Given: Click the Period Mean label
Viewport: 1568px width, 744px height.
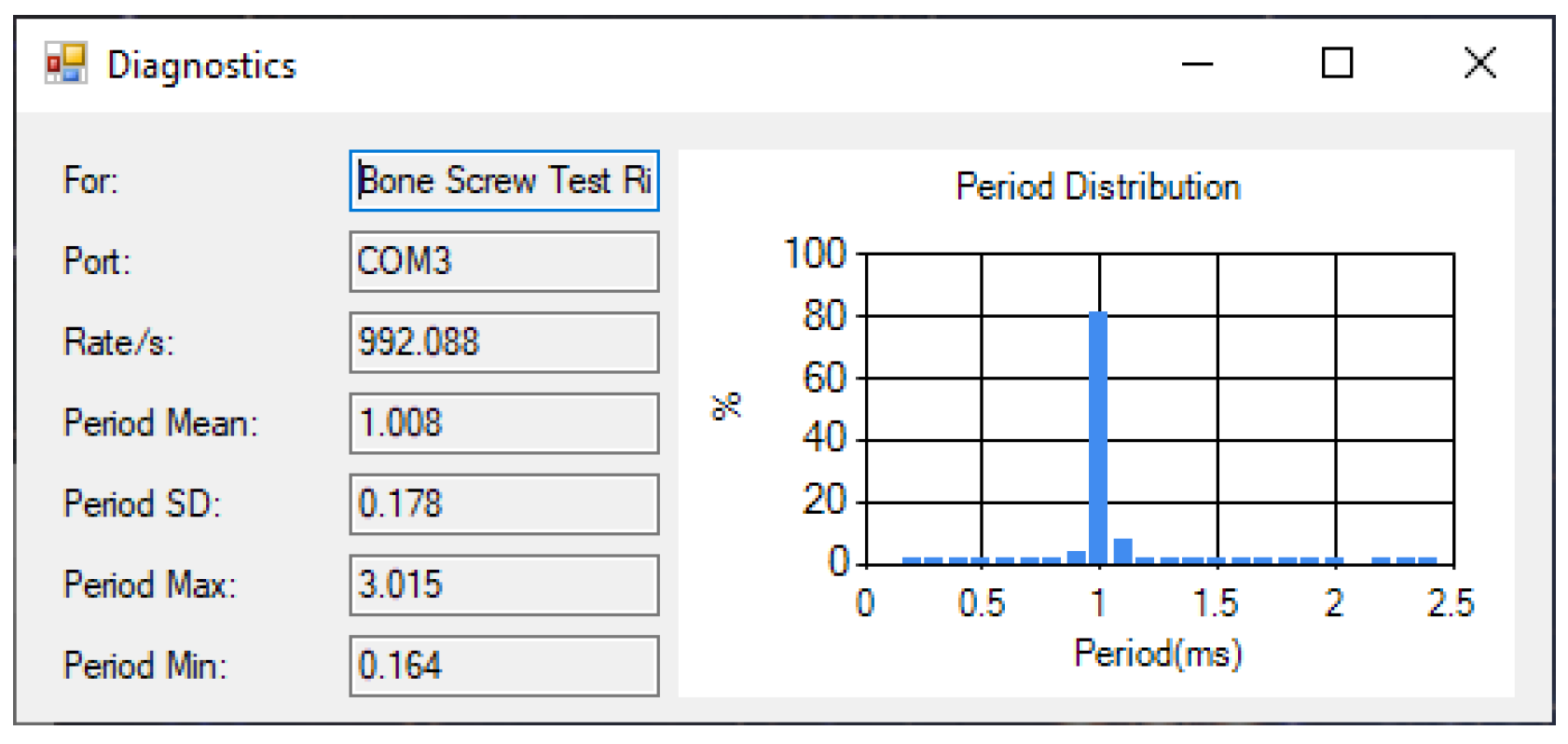Looking at the screenshot, I should point(160,423).
